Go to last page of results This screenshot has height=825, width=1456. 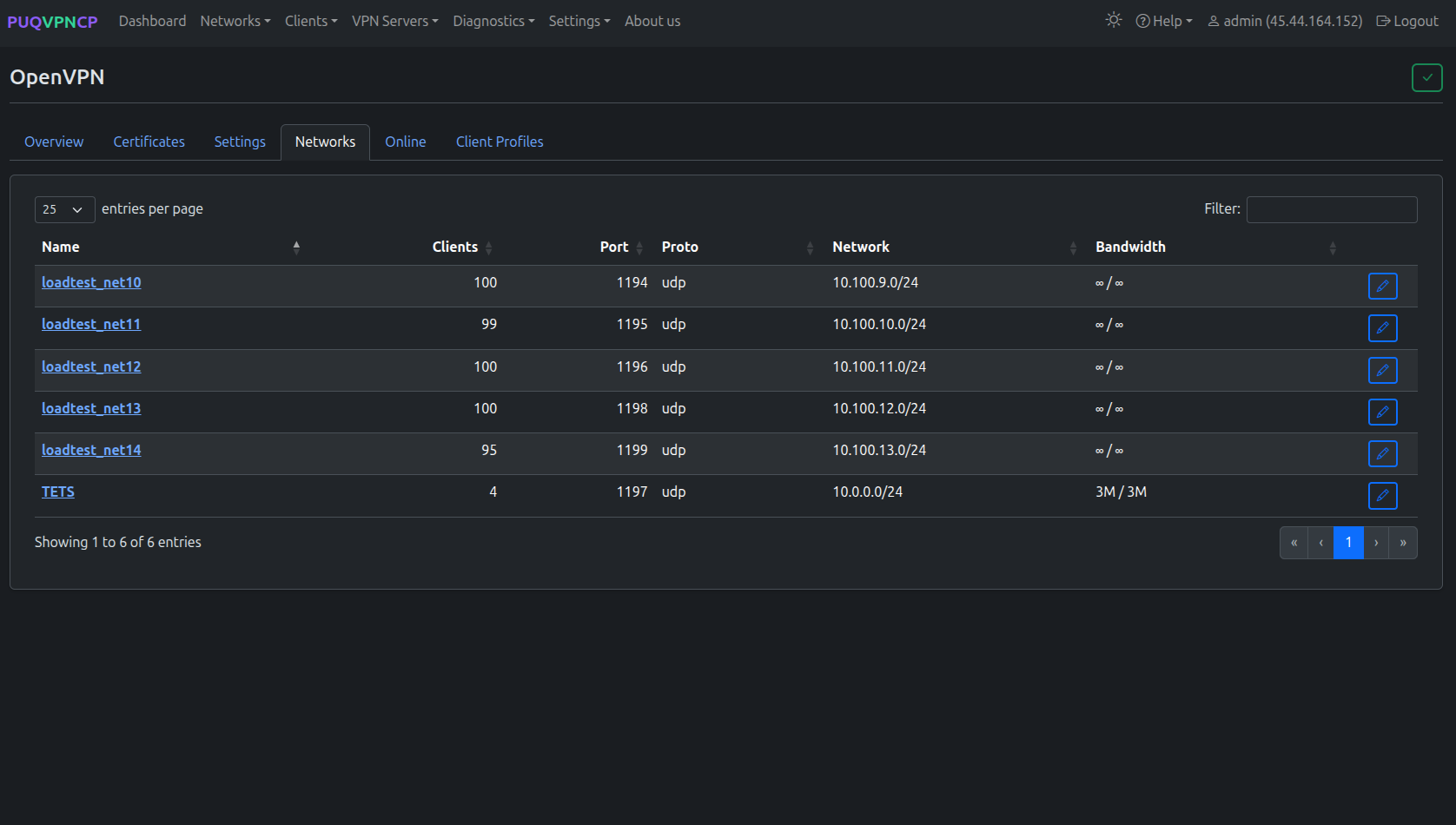1403,543
